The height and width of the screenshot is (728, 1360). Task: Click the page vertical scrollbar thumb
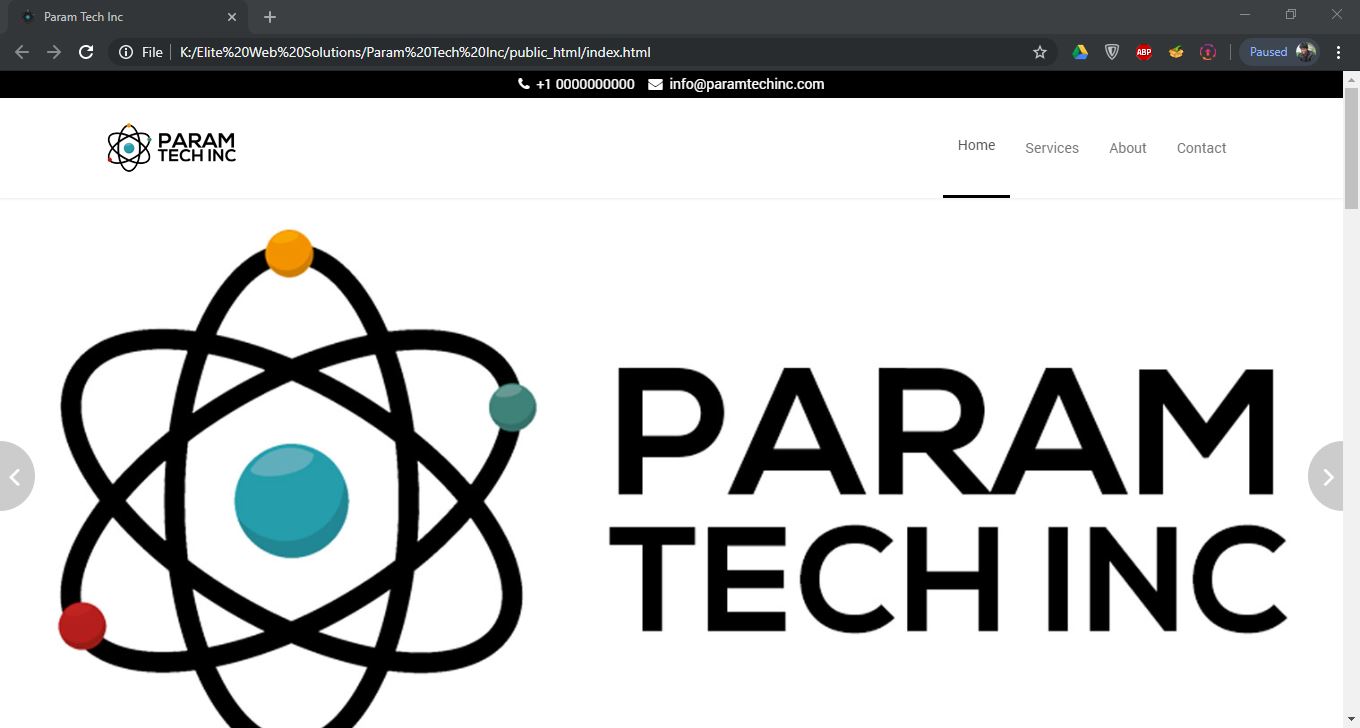[x=1351, y=148]
